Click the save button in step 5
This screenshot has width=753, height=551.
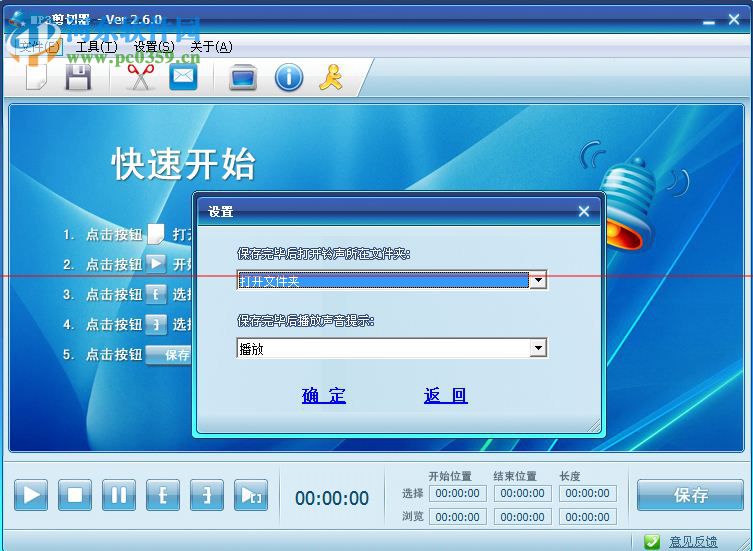tap(169, 355)
